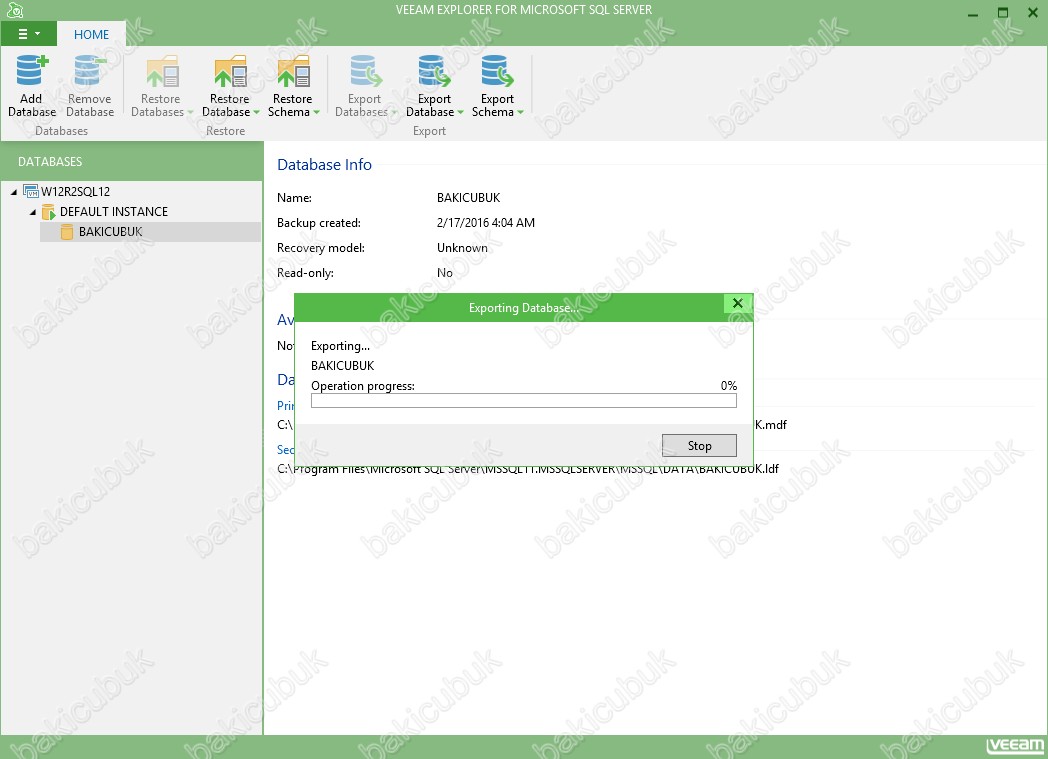1048x759 pixels.
Task: Click the 0% progress percentage
Action: [729, 386]
